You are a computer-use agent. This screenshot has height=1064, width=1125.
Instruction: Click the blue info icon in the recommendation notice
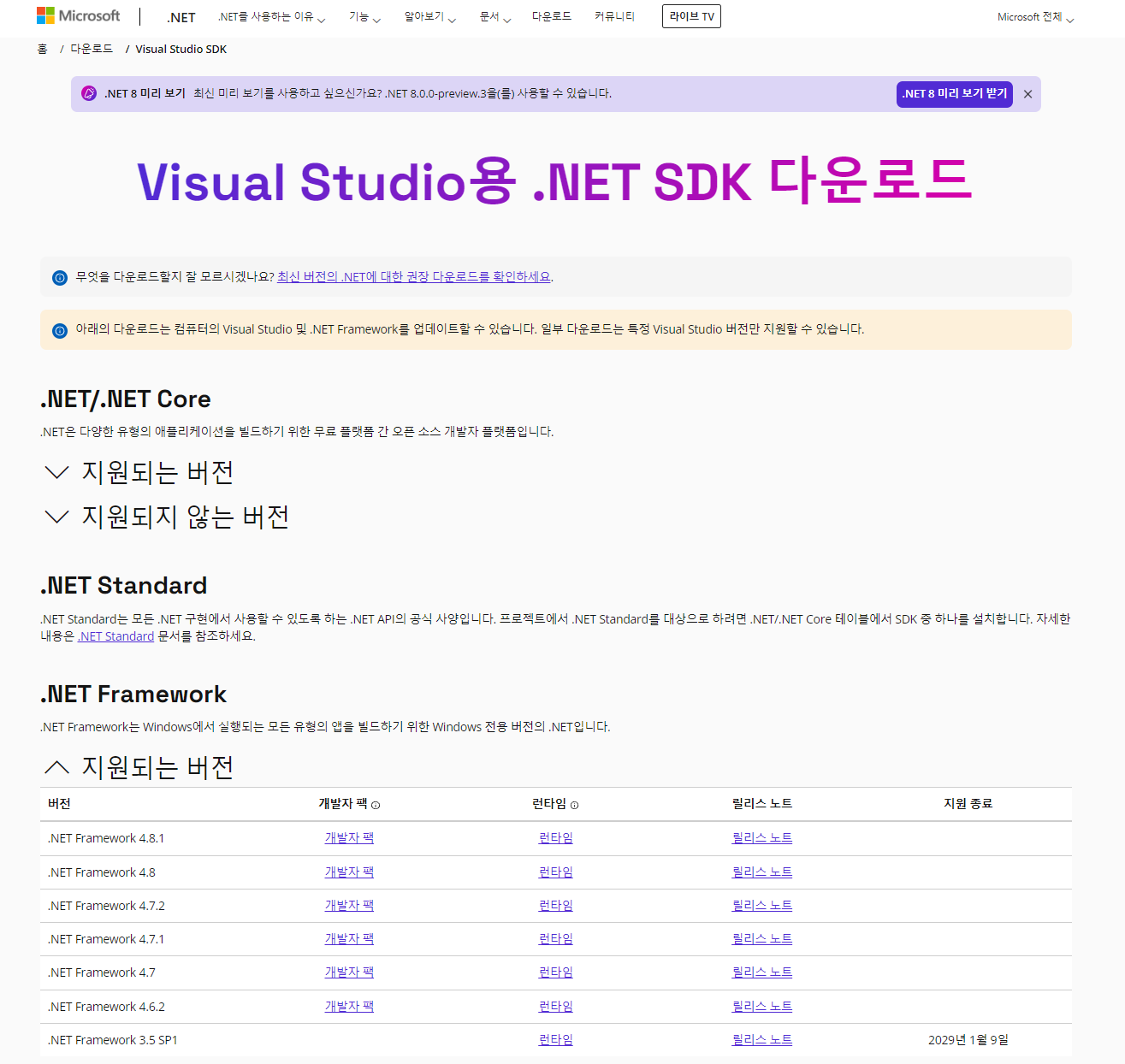pyautogui.click(x=58, y=276)
